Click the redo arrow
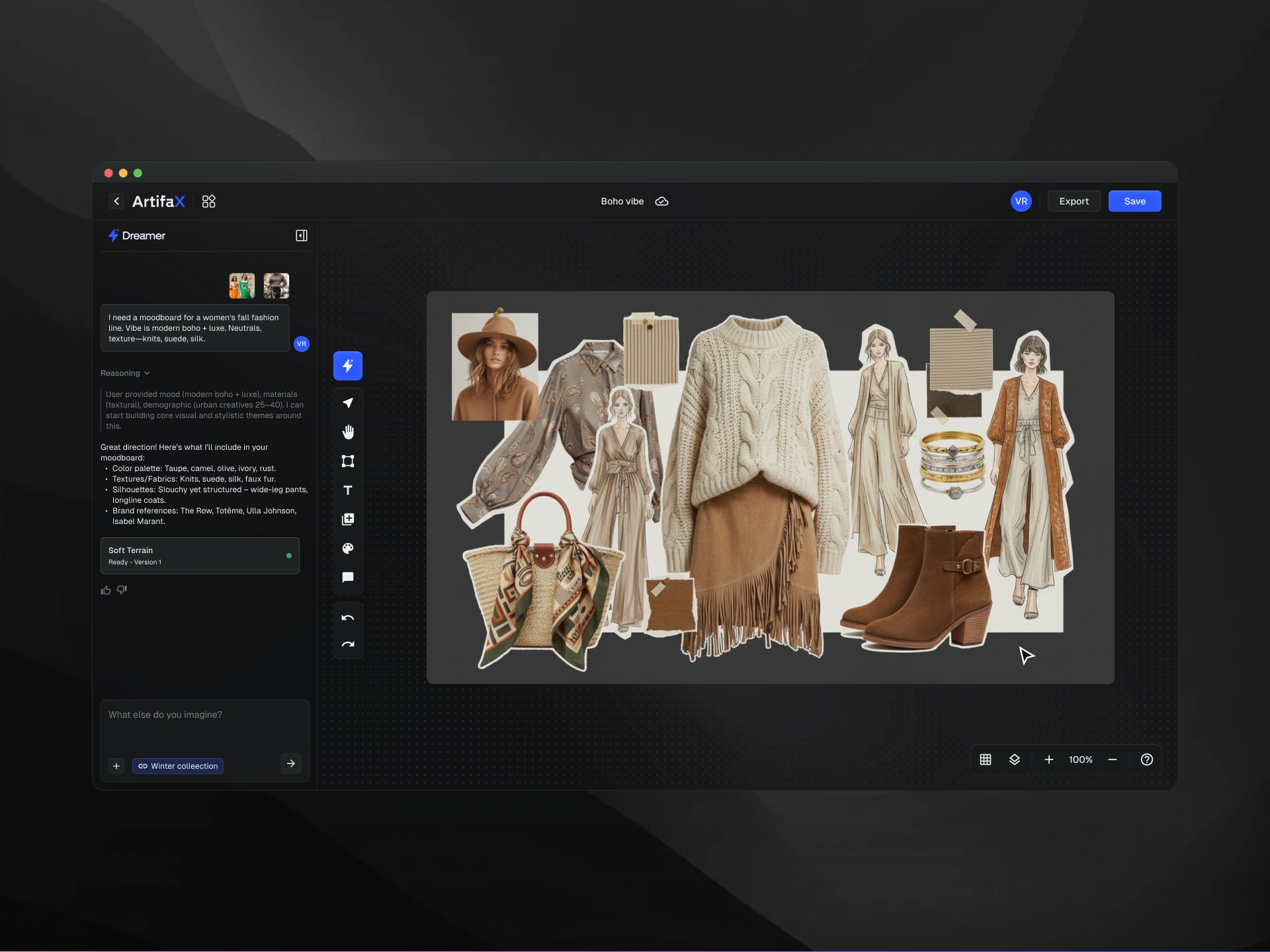This screenshot has height=952, width=1270. (347, 644)
